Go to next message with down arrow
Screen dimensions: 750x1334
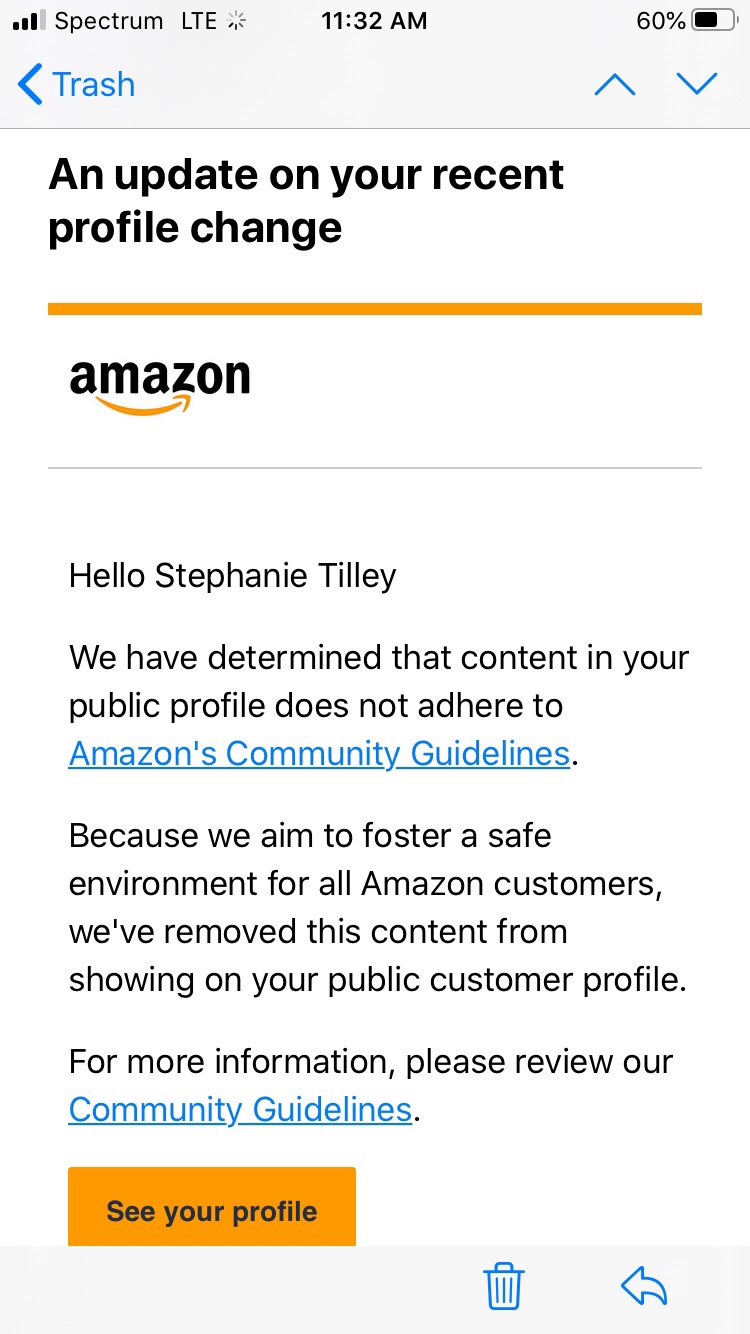[x=697, y=85]
